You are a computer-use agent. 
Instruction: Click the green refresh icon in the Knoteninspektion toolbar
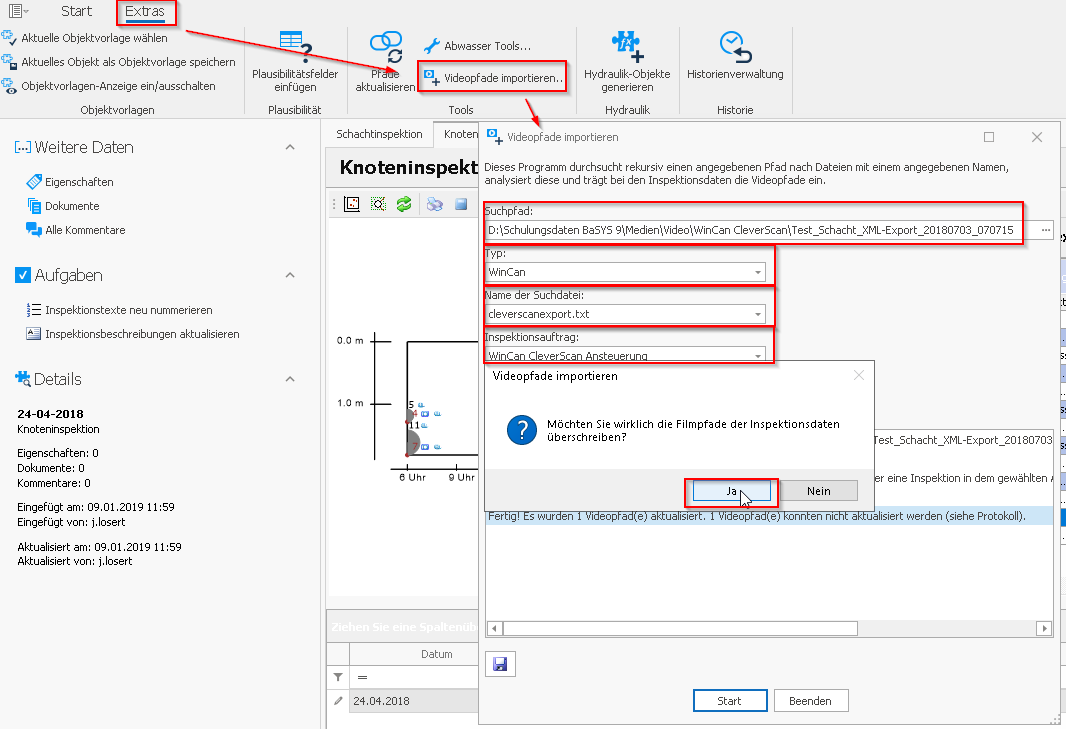[404, 204]
